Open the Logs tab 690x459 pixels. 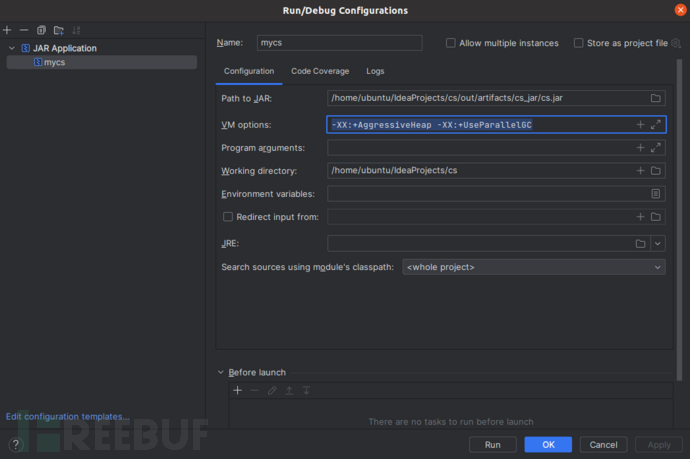coord(375,71)
